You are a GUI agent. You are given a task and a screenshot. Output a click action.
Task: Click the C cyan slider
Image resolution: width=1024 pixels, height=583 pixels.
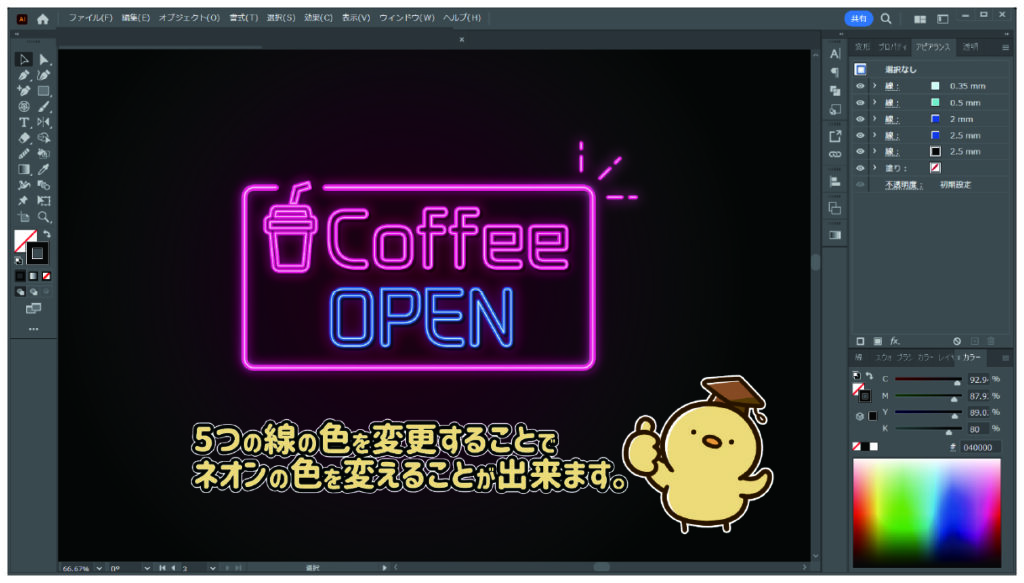click(928, 379)
